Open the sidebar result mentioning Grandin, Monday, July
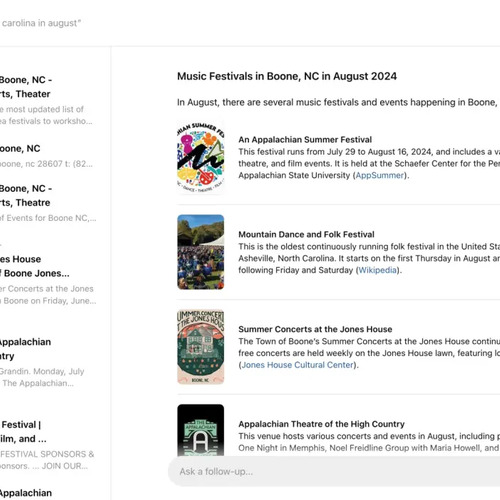This screenshot has height=500, width=500. pyautogui.click(x=47, y=362)
